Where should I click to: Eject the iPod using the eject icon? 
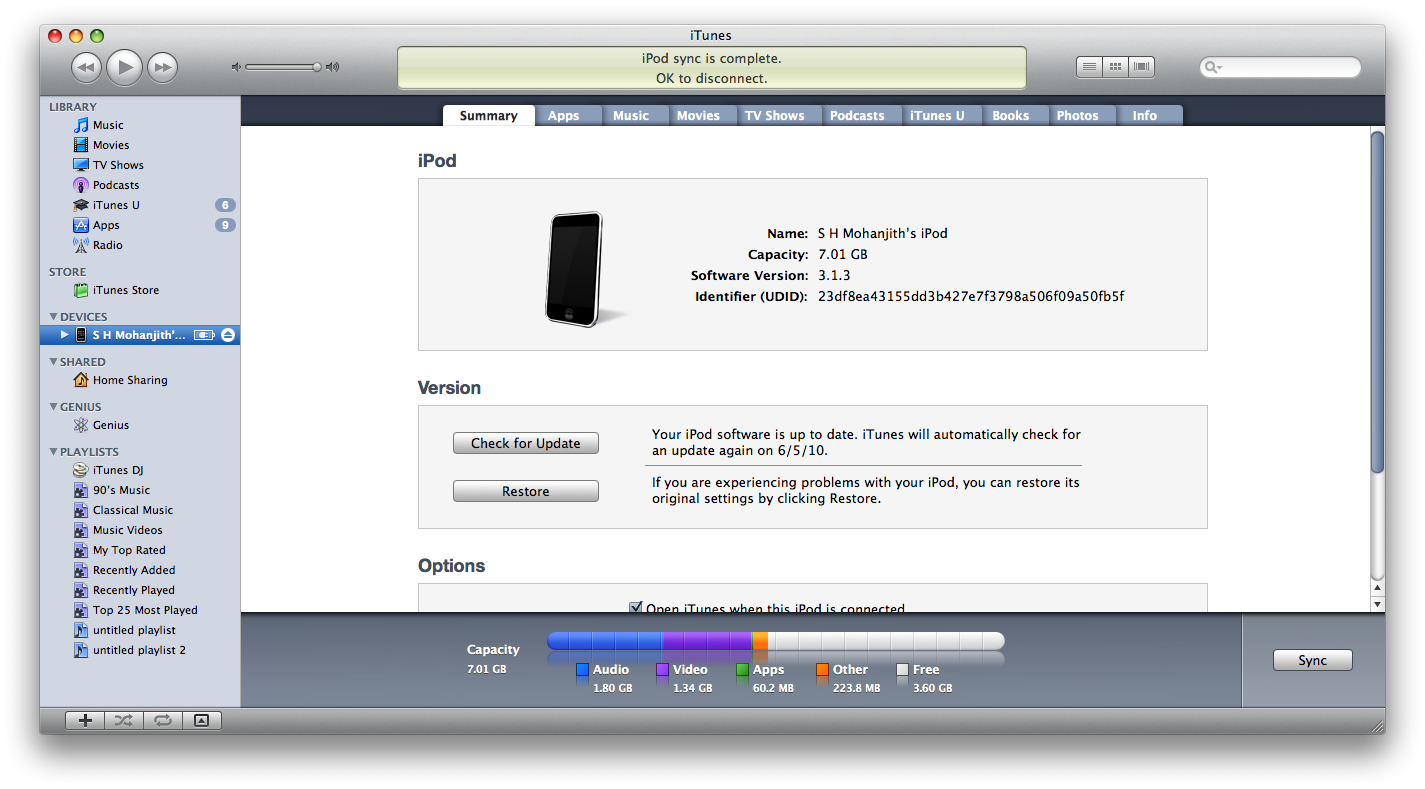tap(228, 335)
